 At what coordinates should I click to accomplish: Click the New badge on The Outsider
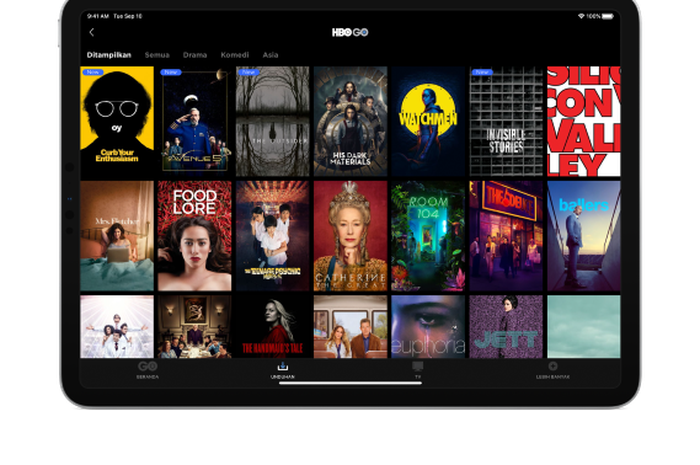point(249,72)
